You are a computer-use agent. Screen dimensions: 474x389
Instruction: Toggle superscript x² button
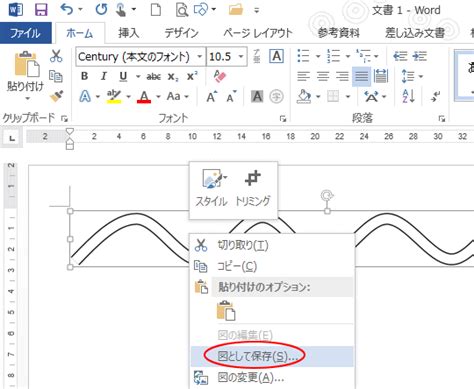coord(192,76)
